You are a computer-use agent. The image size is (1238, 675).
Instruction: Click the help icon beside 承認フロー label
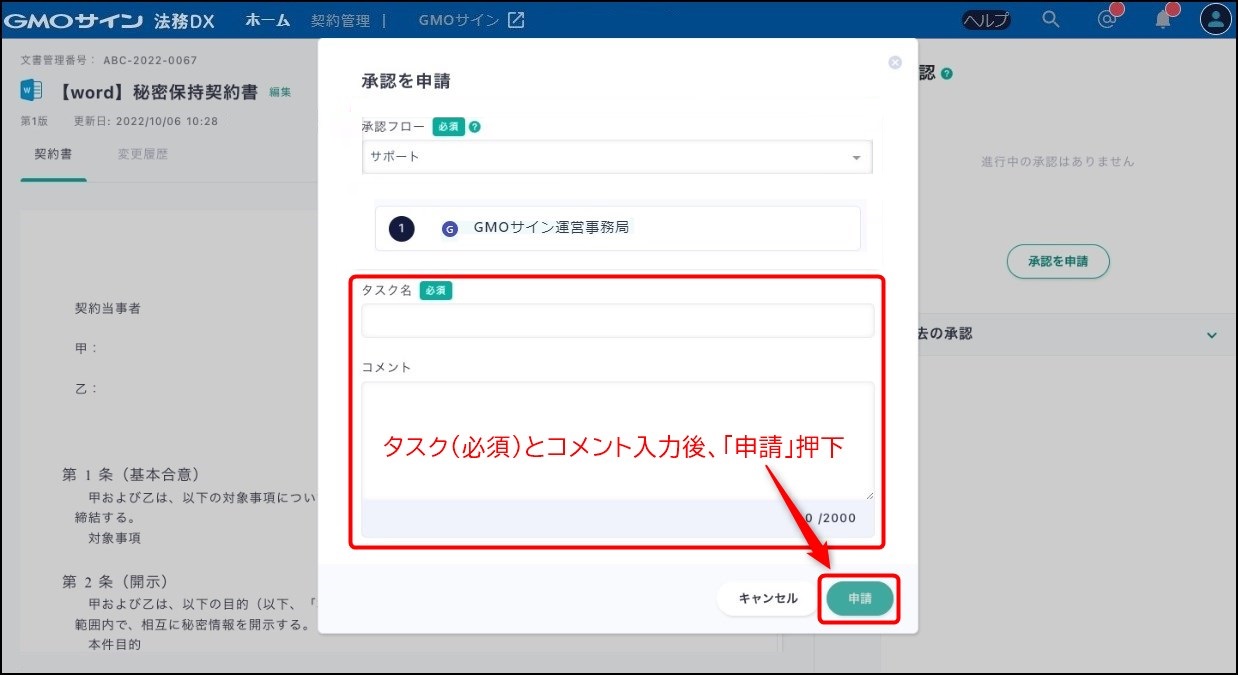(474, 127)
